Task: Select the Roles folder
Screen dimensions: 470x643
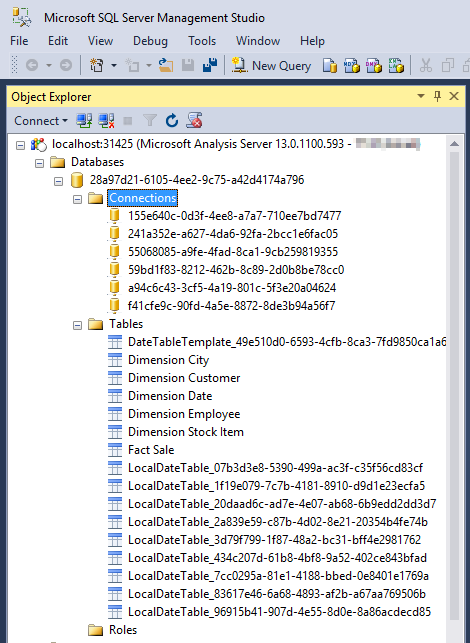Action: (123, 630)
